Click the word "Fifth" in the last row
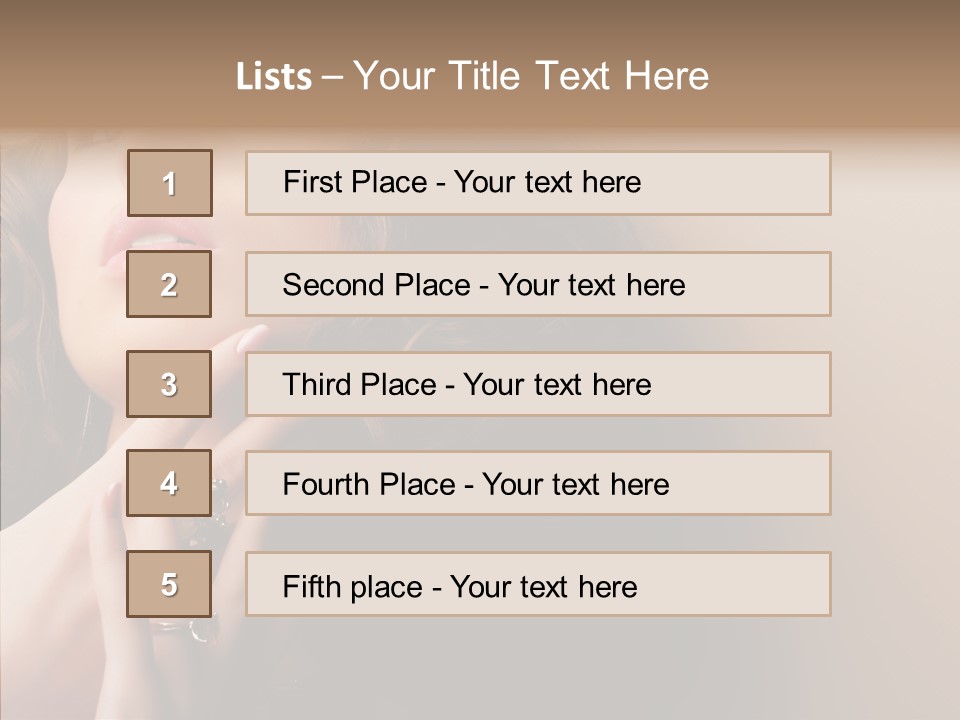The height and width of the screenshot is (720, 960). 312,586
